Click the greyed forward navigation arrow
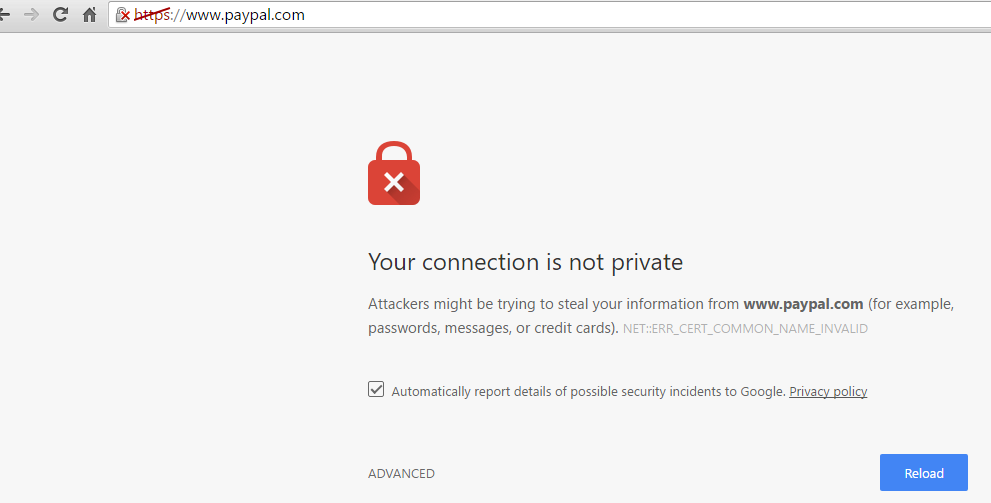This screenshot has height=503, width=991. [31, 15]
